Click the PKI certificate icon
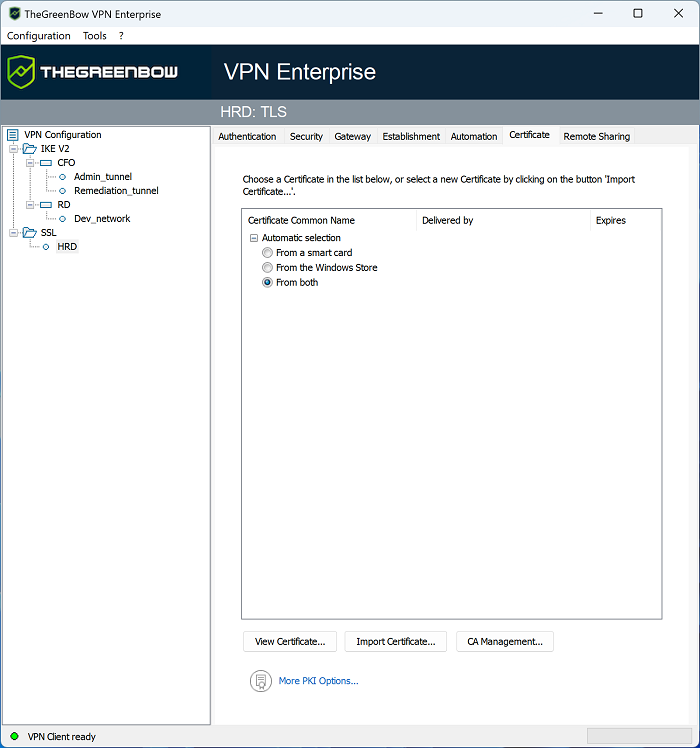The height and width of the screenshot is (748, 700). tap(261, 681)
